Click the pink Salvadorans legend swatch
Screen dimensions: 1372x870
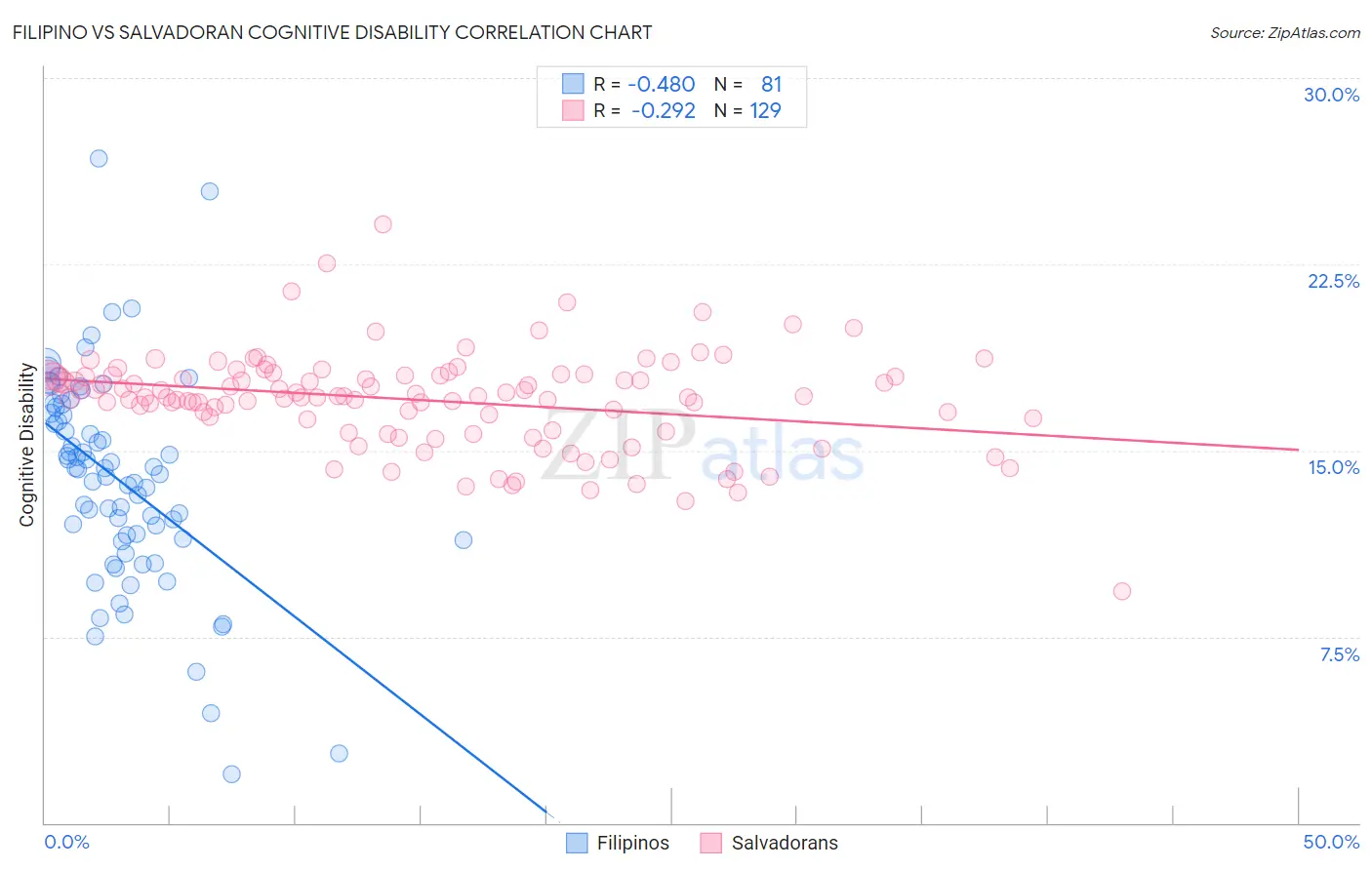(x=710, y=843)
